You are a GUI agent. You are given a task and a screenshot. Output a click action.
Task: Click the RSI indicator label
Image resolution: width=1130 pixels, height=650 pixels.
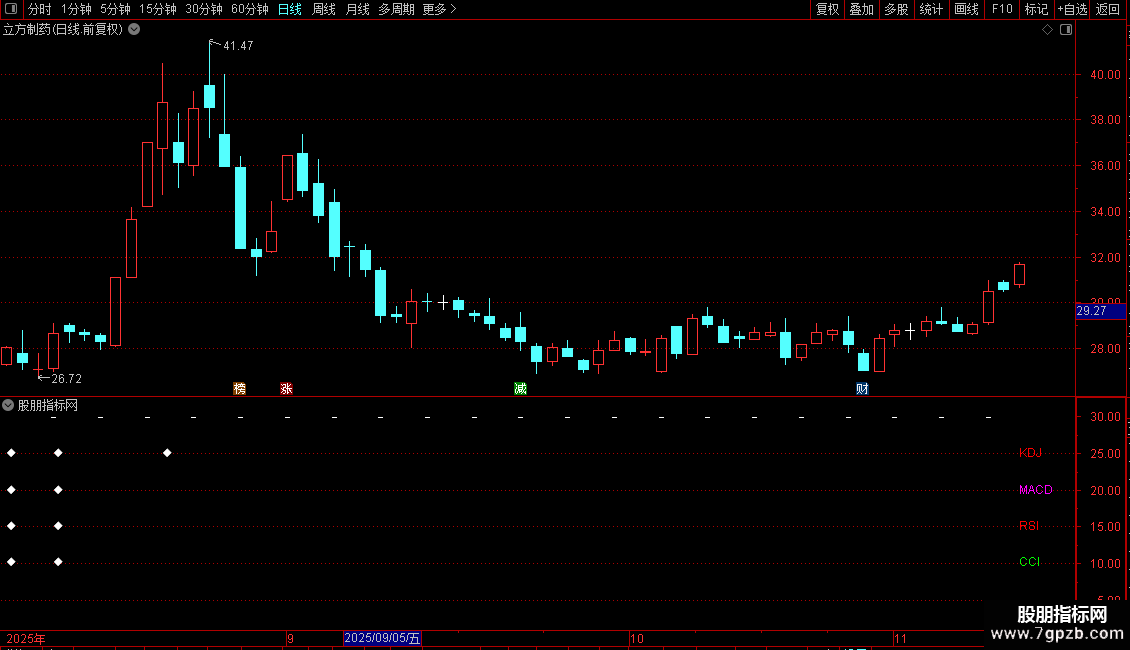pos(1028,526)
